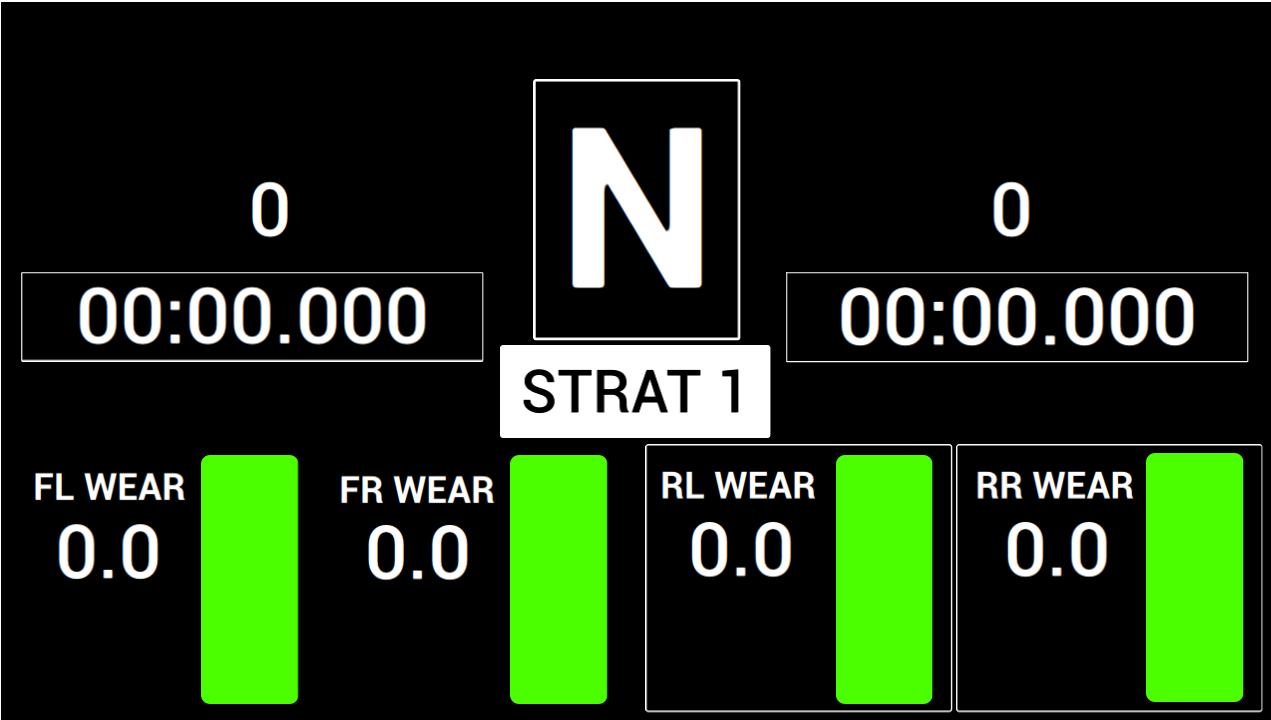
Task: Click the RL WEAR label
Action: [738, 485]
